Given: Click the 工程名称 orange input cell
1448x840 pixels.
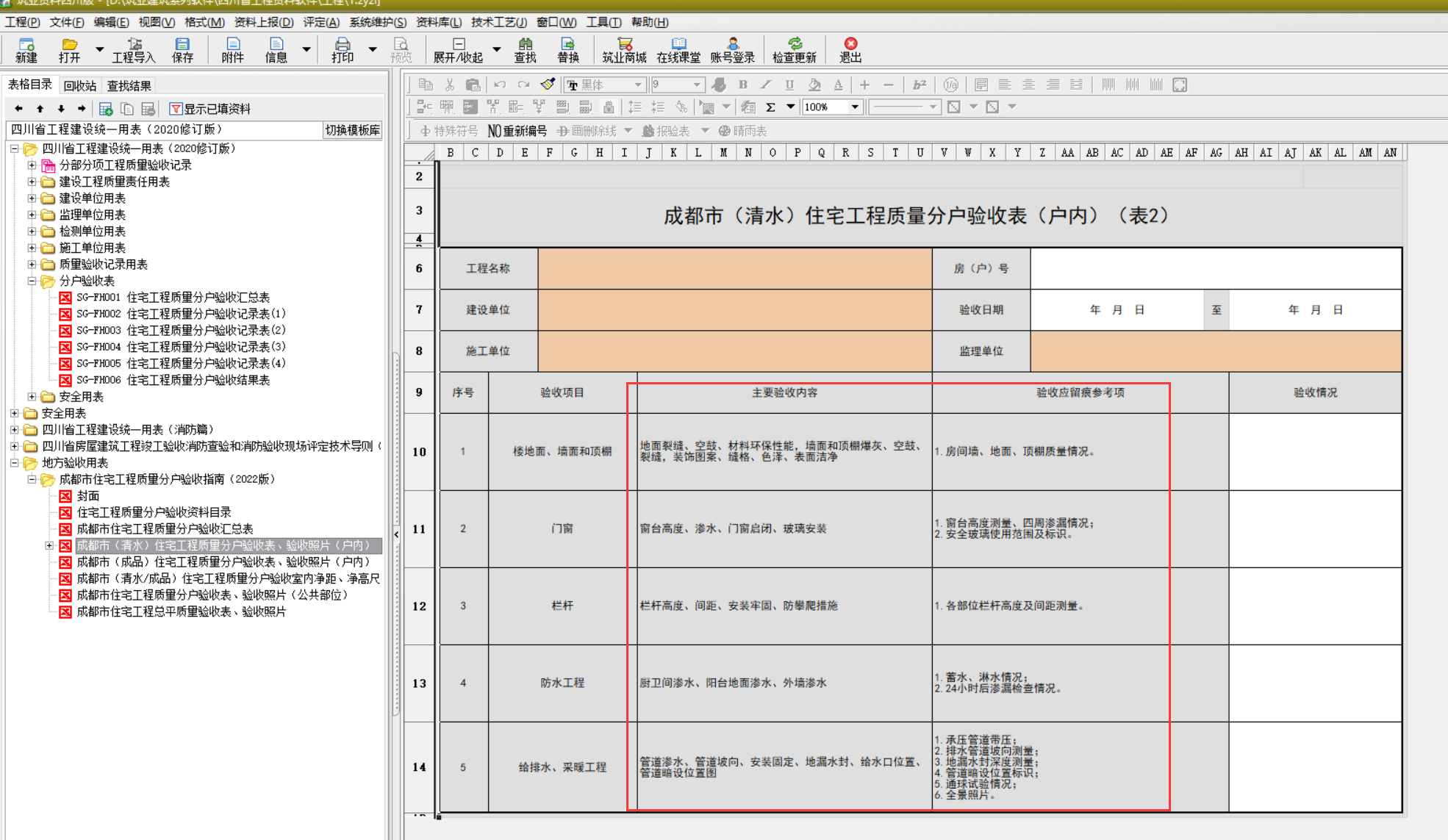Looking at the screenshot, I should pos(735,268).
